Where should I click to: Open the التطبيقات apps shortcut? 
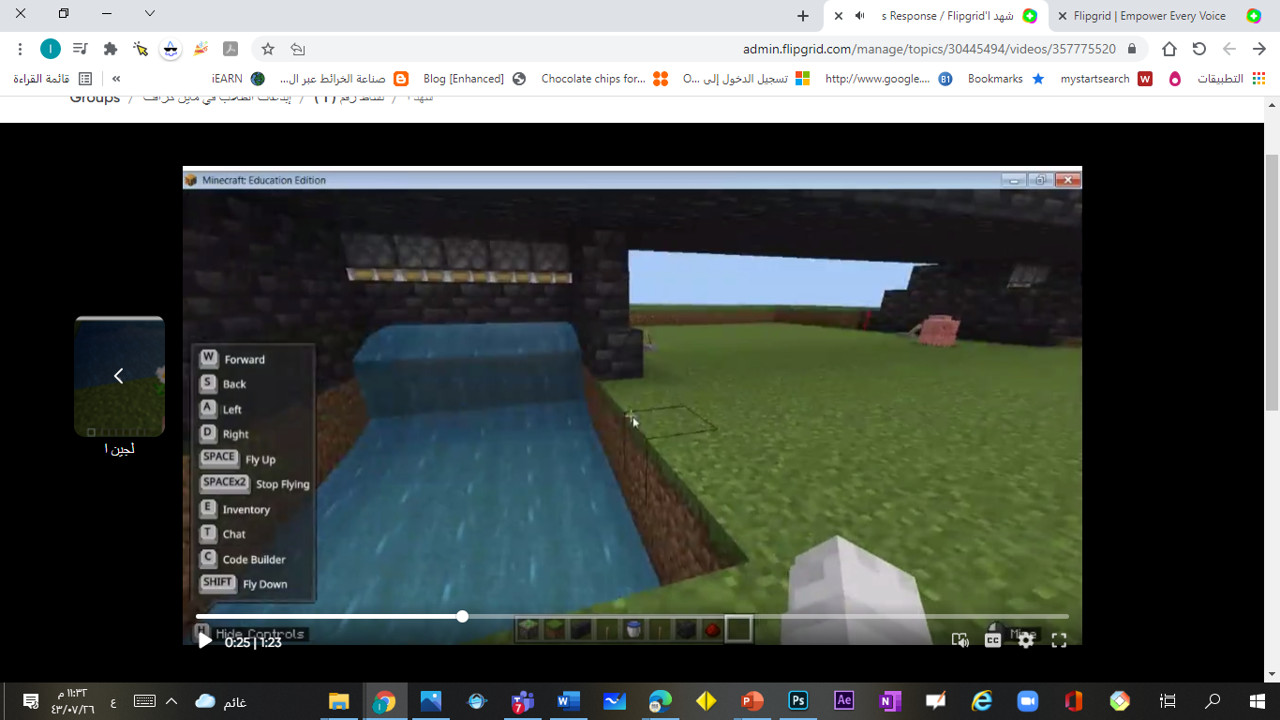click(x=1232, y=78)
